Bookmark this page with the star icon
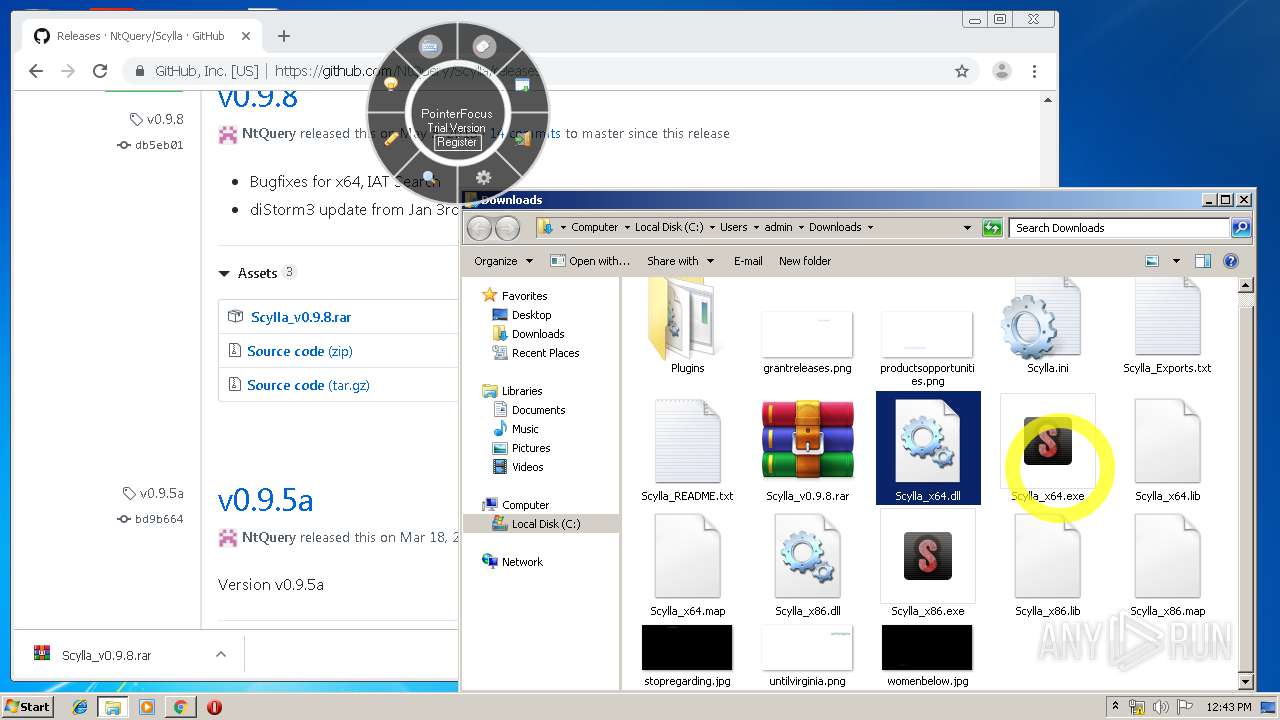Image resolution: width=1280 pixels, height=720 pixels. pos(962,71)
